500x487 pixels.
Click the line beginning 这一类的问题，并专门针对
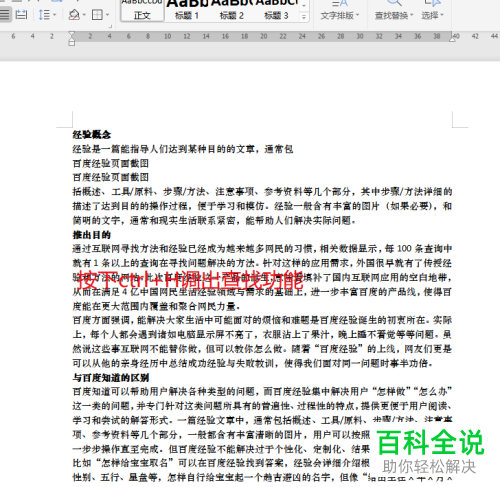pos(262,406)
